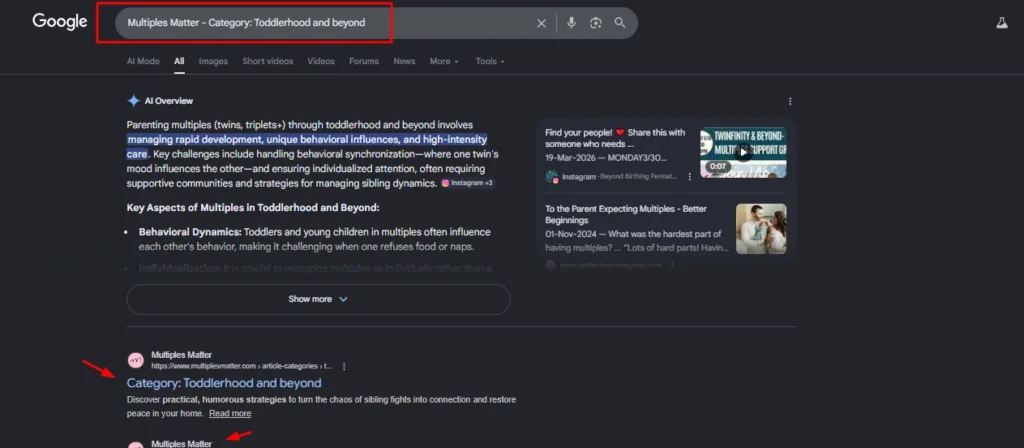Open the Better Beginnings article thumbnail
Viewport: 1024px width, 448px height.
pos(761,229)
